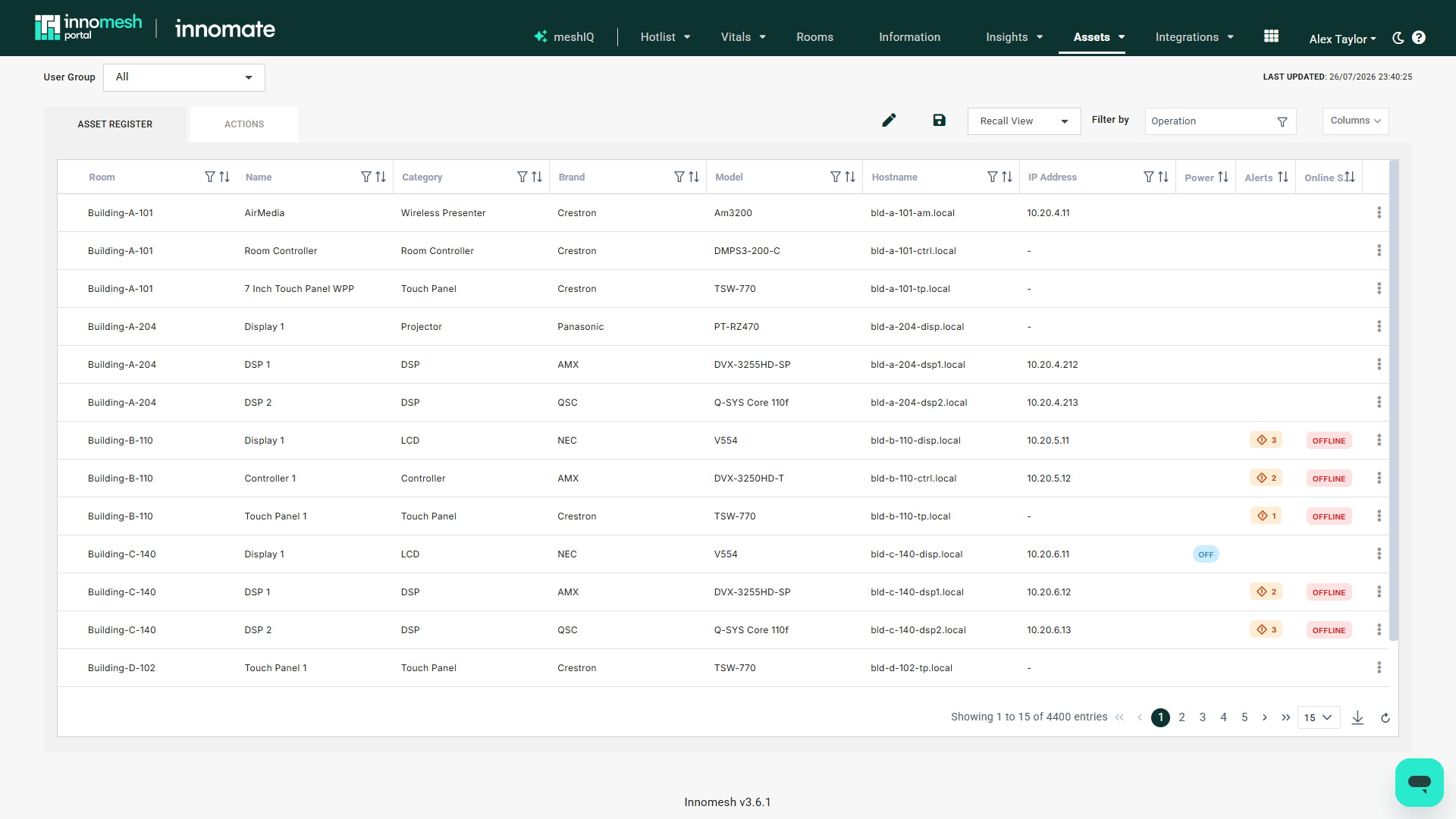Filter the Model column
Screen dimensions: 1456x819
836,177
